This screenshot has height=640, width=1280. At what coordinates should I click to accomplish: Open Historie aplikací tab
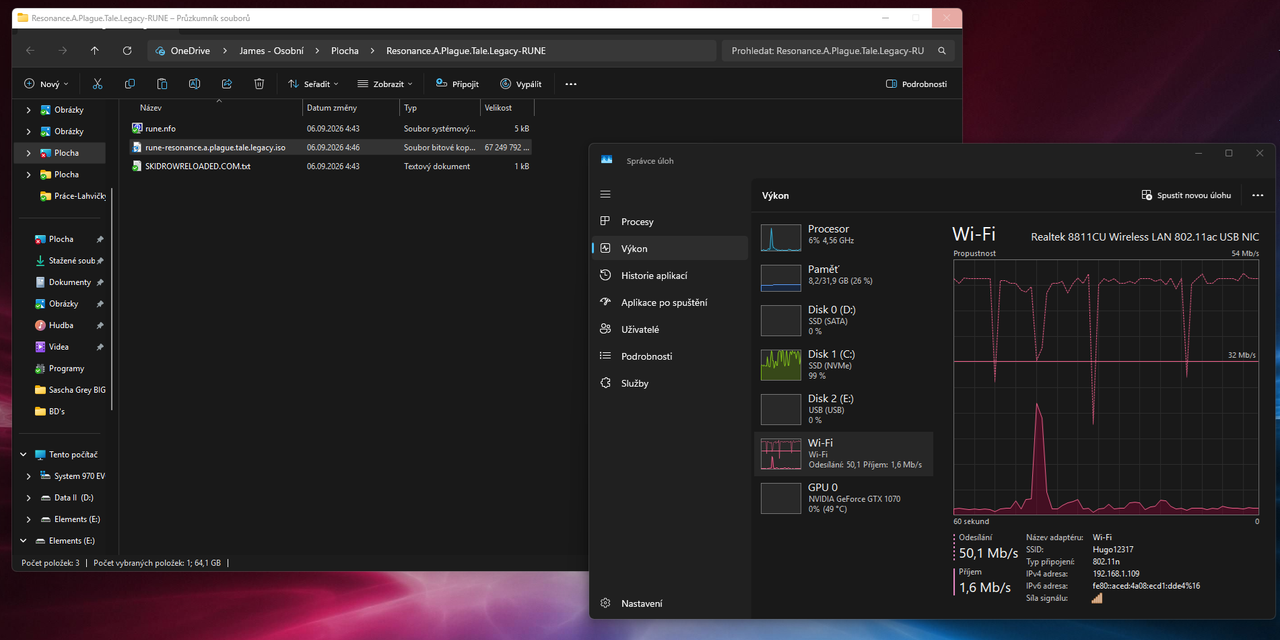669,275
